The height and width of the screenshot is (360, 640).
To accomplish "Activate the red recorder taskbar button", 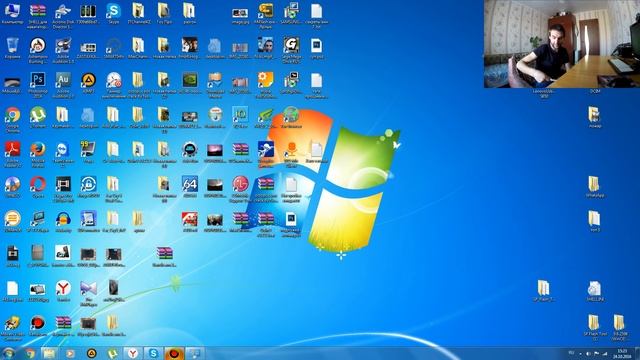I will tap(174, 353).
